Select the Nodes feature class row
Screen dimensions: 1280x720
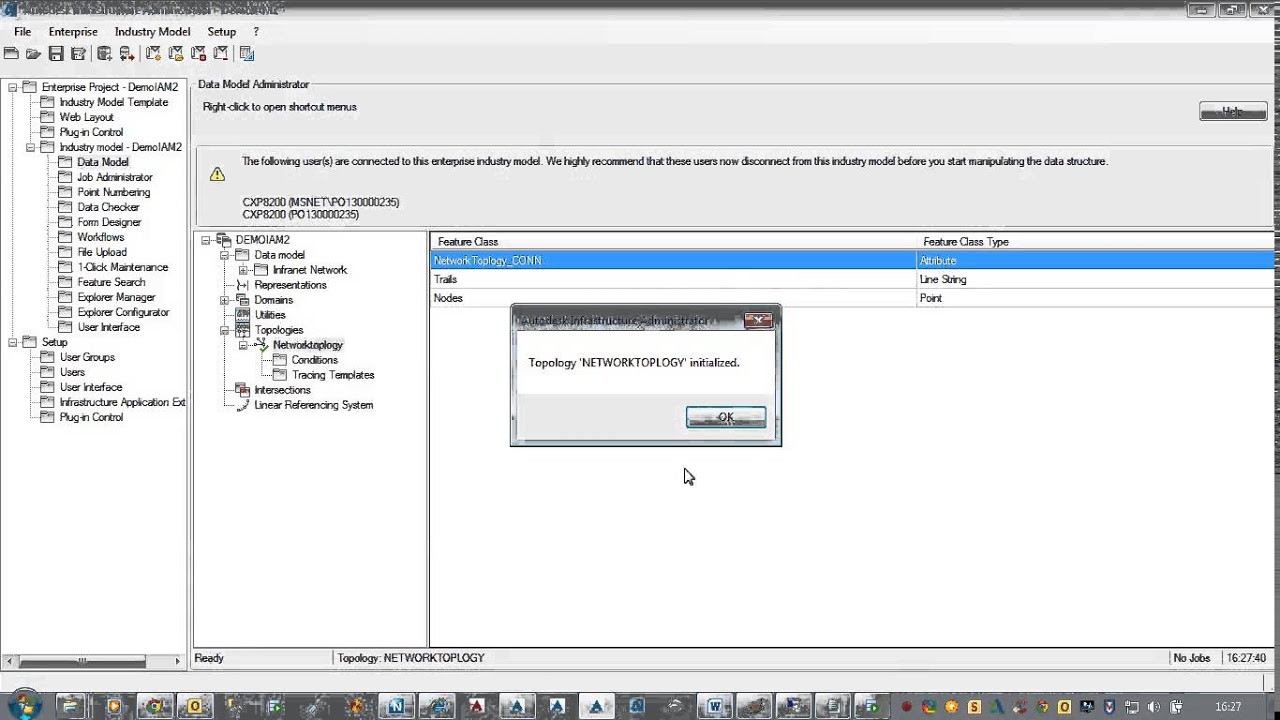853,298
